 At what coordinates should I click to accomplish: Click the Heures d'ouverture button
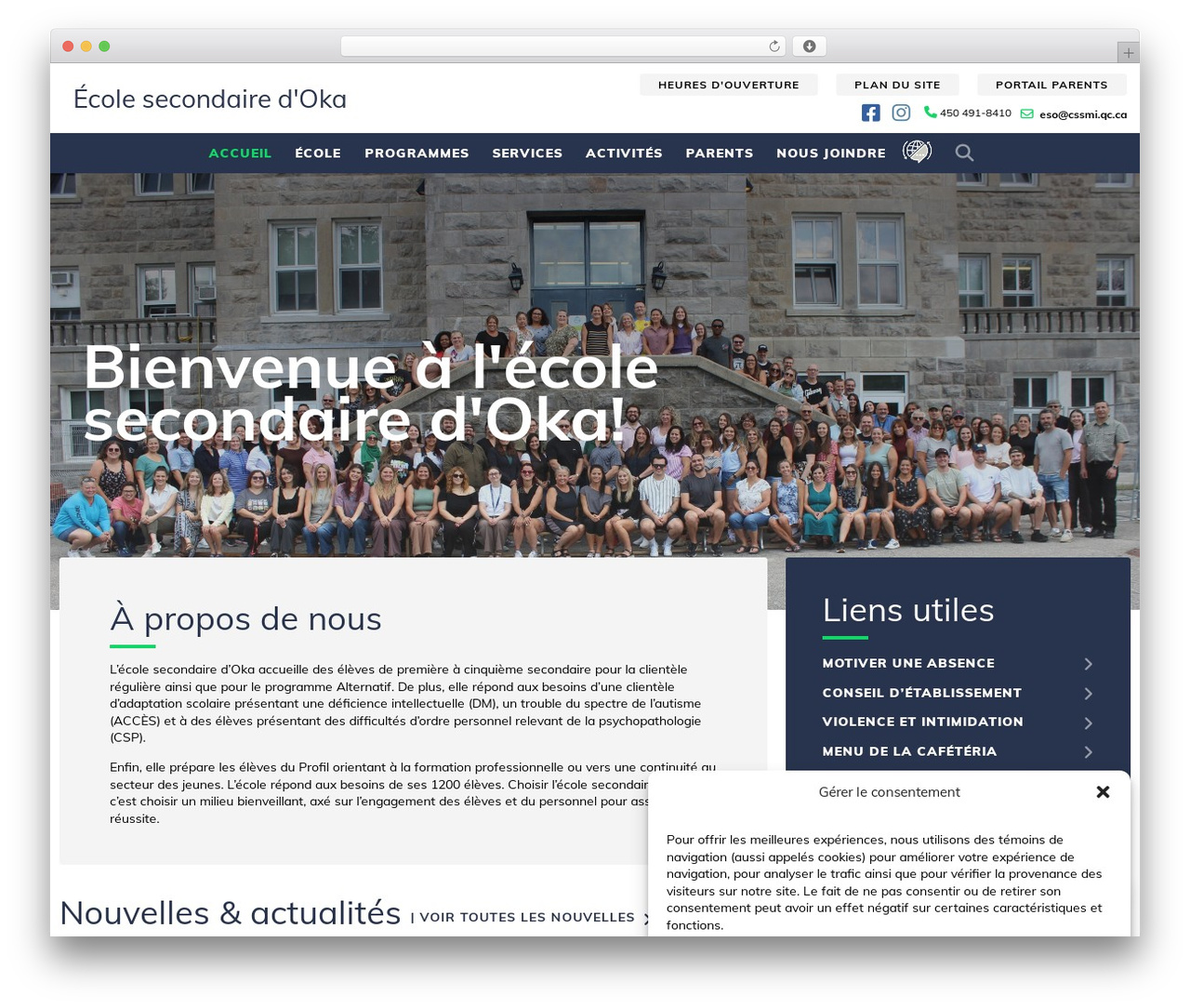tap(729, 85)
